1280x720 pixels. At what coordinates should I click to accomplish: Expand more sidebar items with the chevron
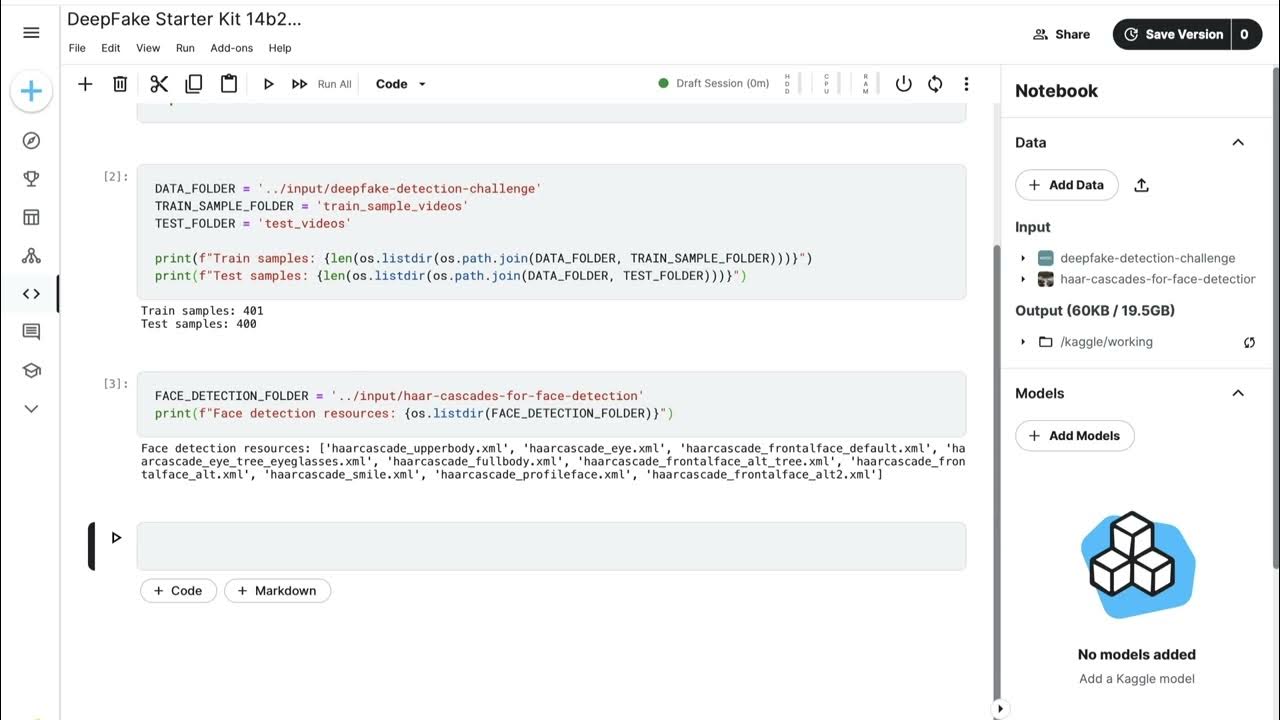(x=31, y=408)
